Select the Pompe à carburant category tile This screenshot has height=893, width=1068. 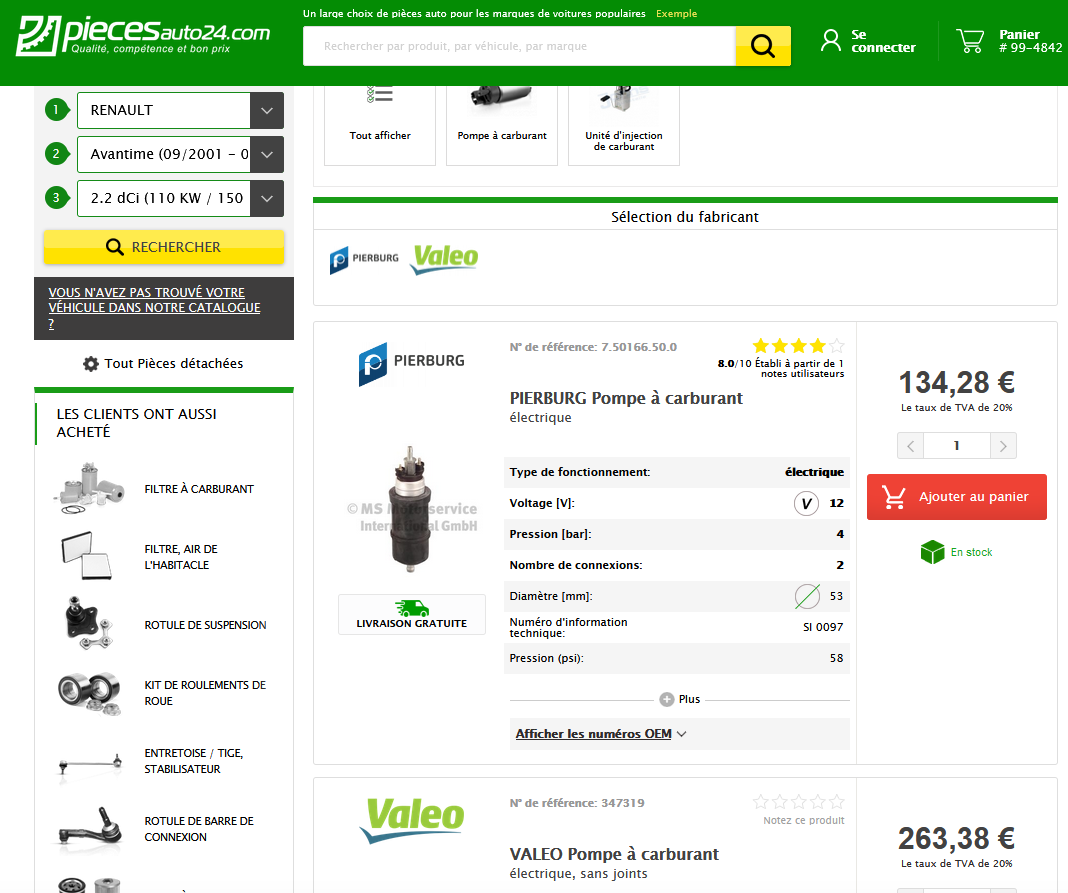click(x=502, y=120)
